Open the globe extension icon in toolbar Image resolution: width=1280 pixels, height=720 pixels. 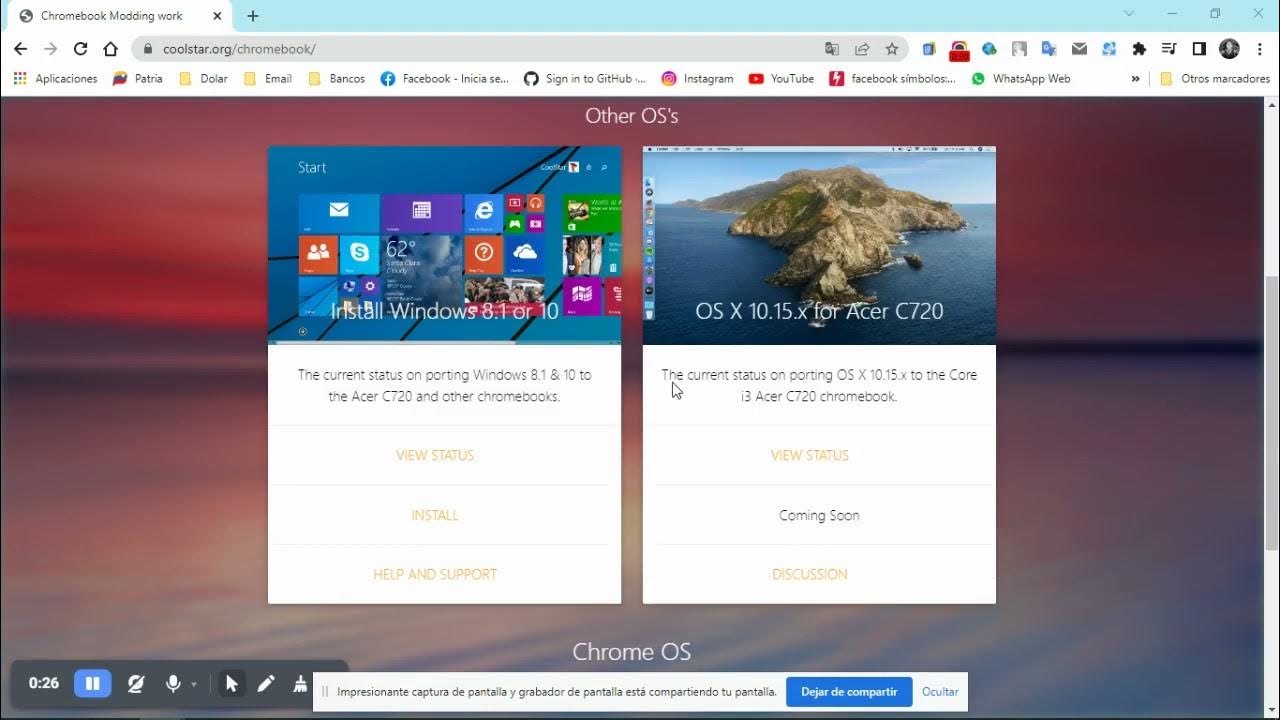989,48
